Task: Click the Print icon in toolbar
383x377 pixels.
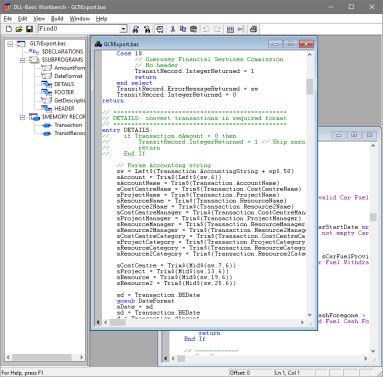Action: (253, 29)
